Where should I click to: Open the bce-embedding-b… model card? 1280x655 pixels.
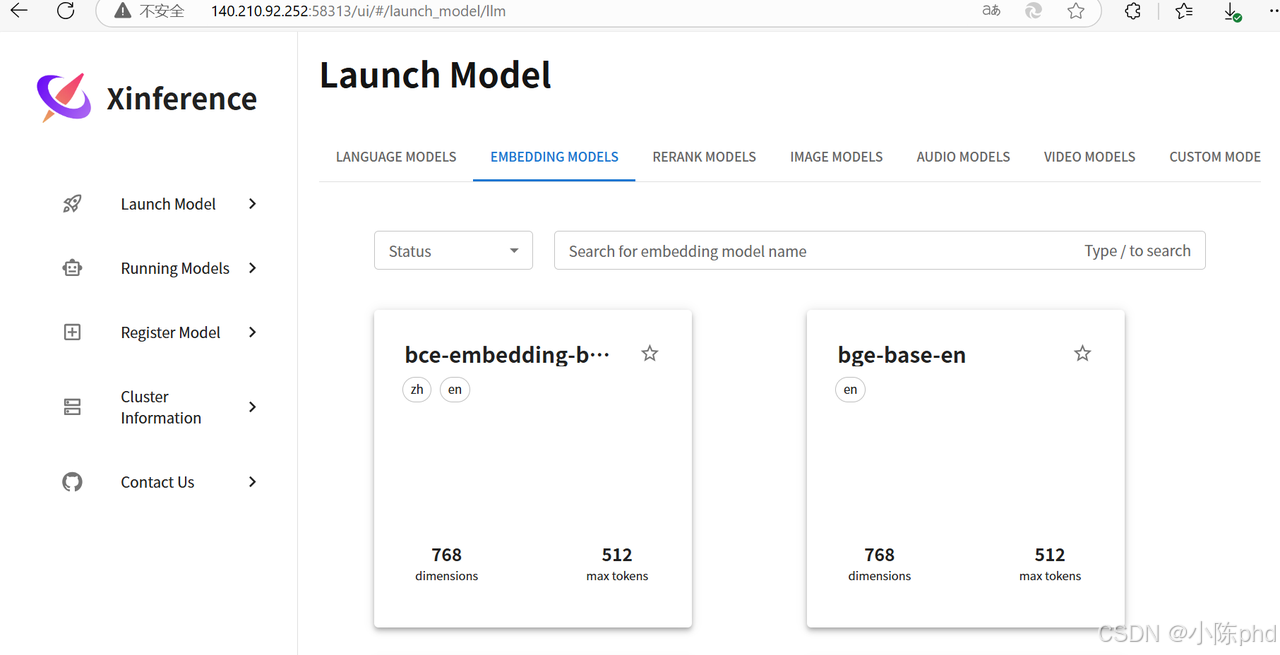(x=533, y=468)
